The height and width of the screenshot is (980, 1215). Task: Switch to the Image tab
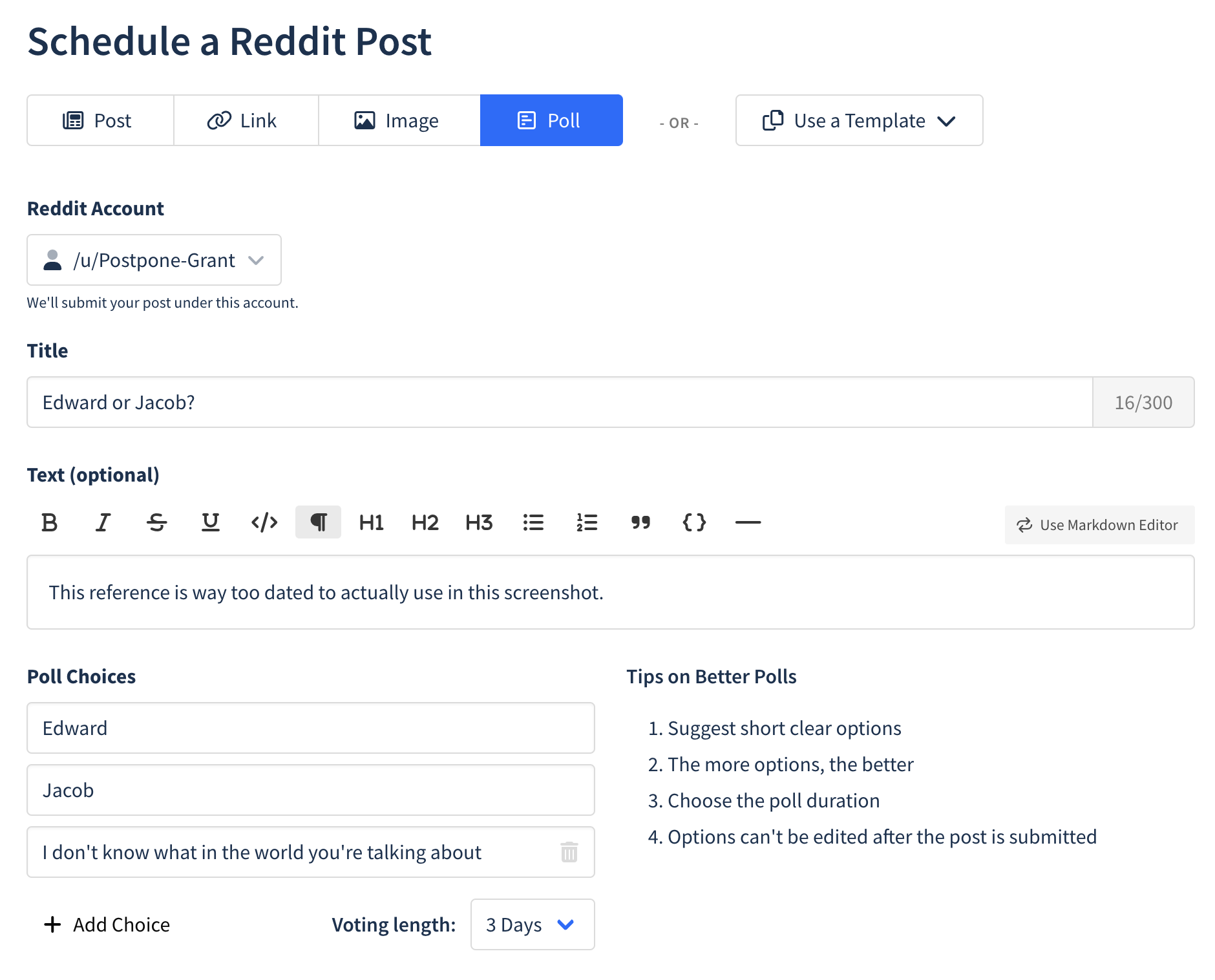(399, 120)
